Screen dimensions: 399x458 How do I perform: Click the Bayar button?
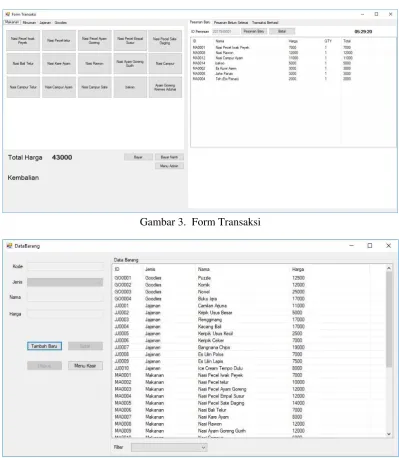pos(138,157)
